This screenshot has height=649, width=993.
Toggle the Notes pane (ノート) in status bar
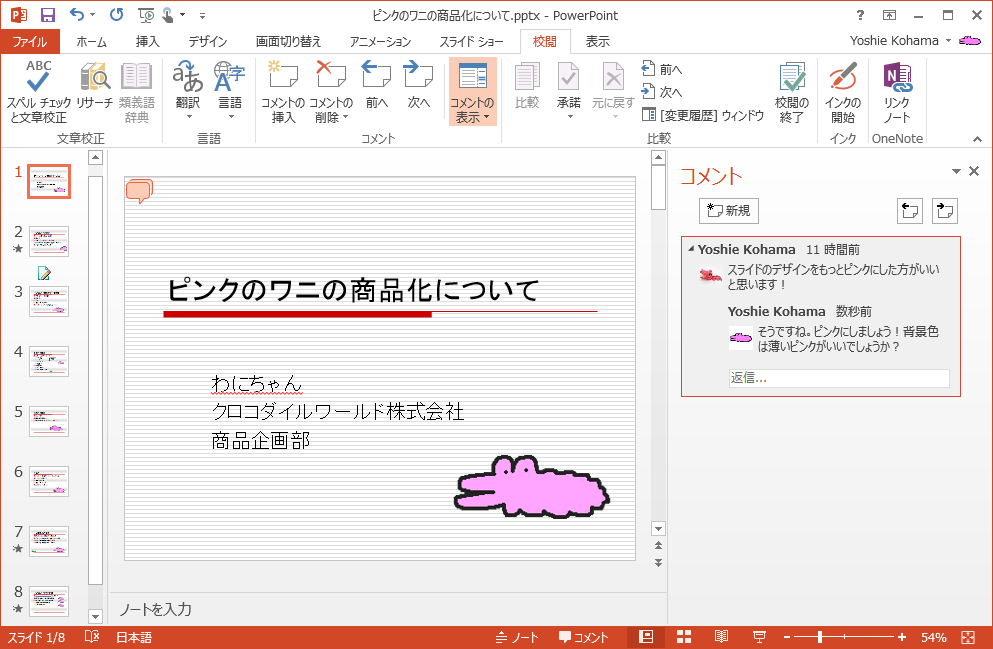(517, 637)
